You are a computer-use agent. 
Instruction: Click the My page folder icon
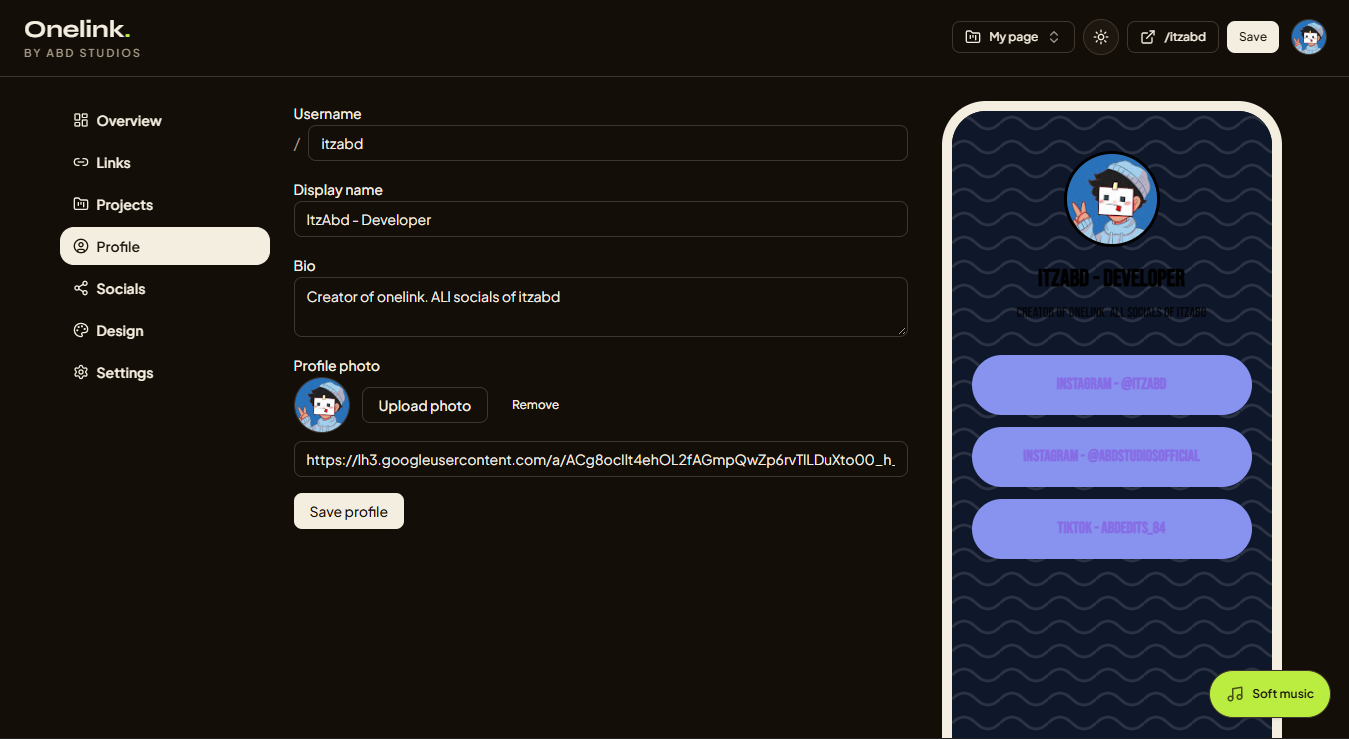[973, 37]
